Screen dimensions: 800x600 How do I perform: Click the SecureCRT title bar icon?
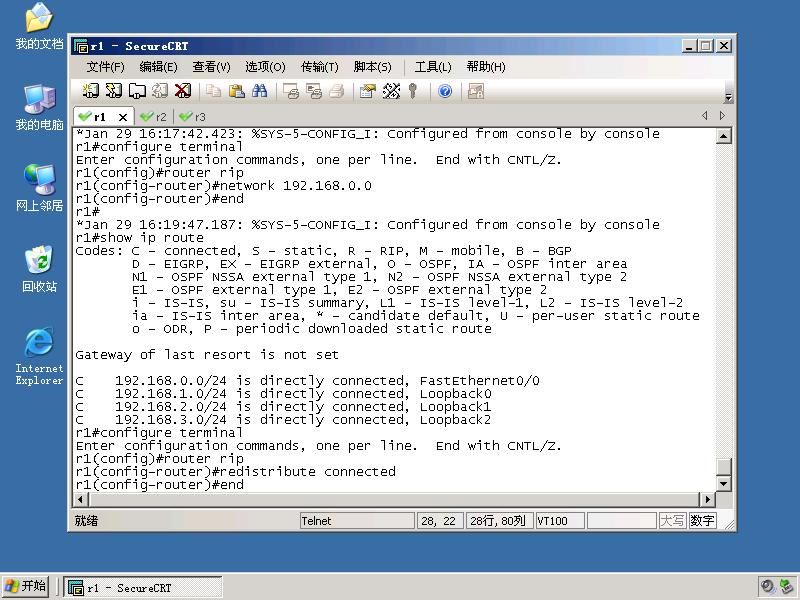[x=81, y=46]
